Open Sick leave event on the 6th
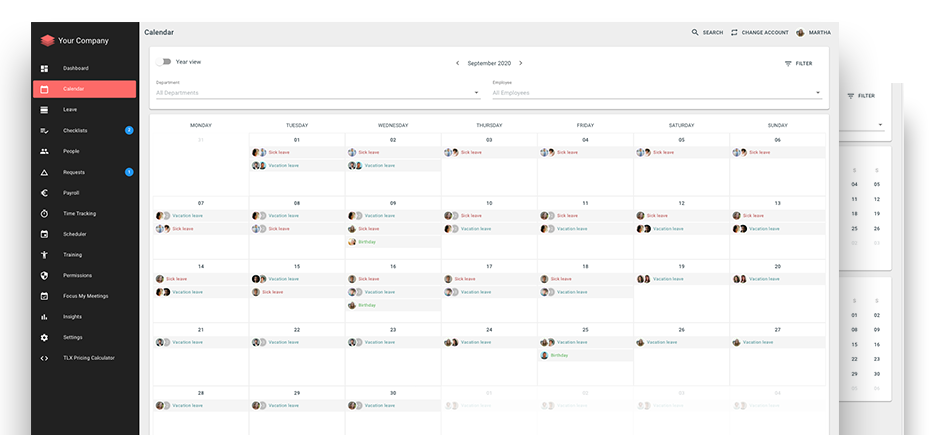Image resolution: width=950 pixels, height=435 pixels. [x=777, y=153]
